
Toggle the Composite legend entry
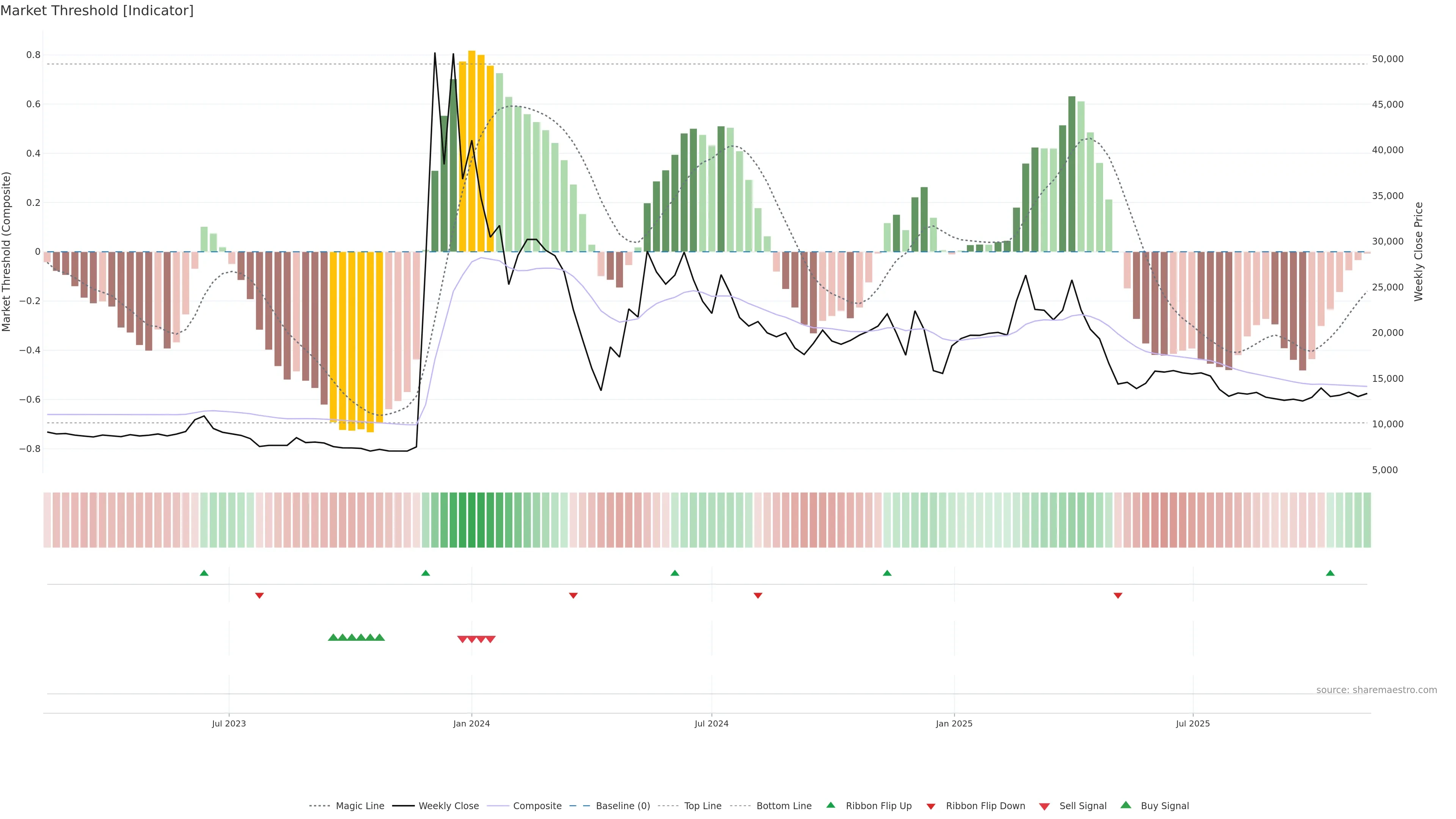tap(537, 806)
